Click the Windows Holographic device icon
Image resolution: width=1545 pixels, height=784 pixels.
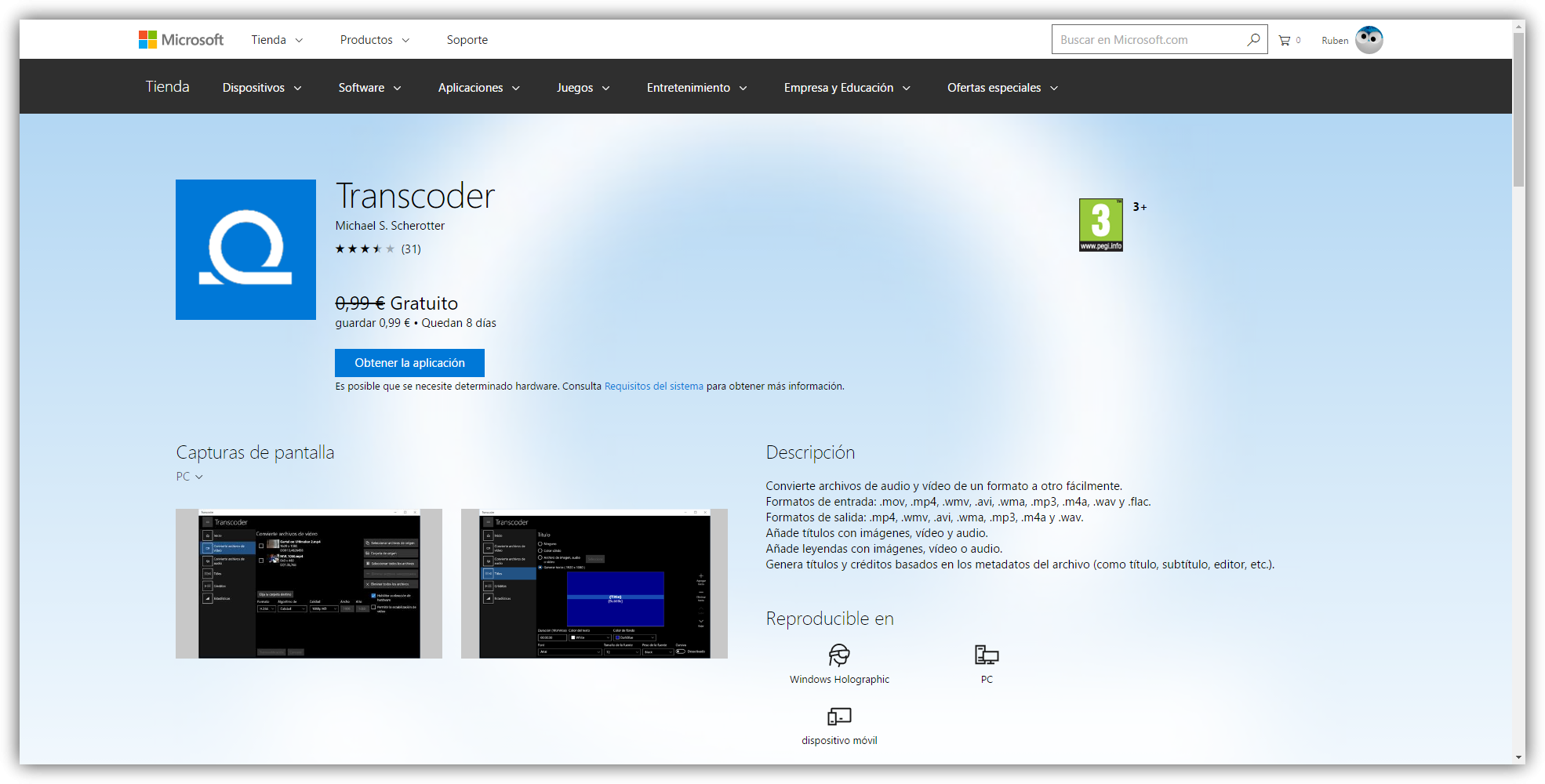point(839,655)
